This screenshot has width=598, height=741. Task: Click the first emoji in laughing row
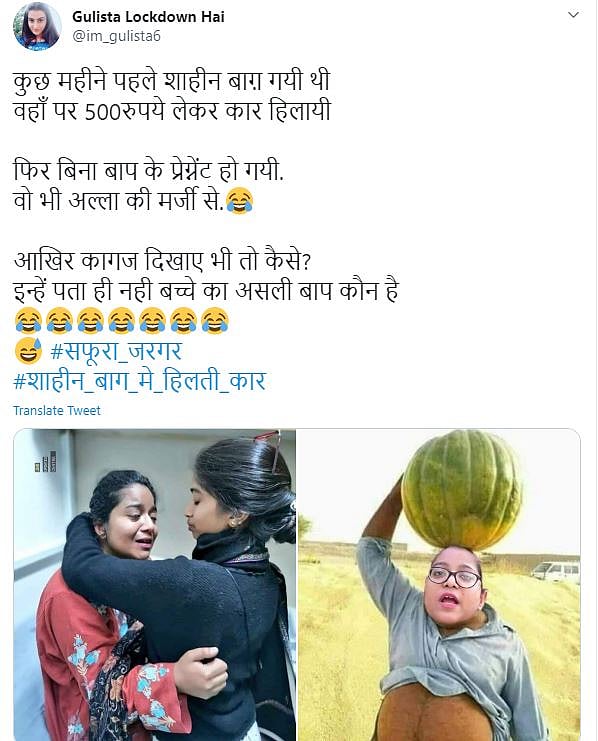[x=28, y=321]
